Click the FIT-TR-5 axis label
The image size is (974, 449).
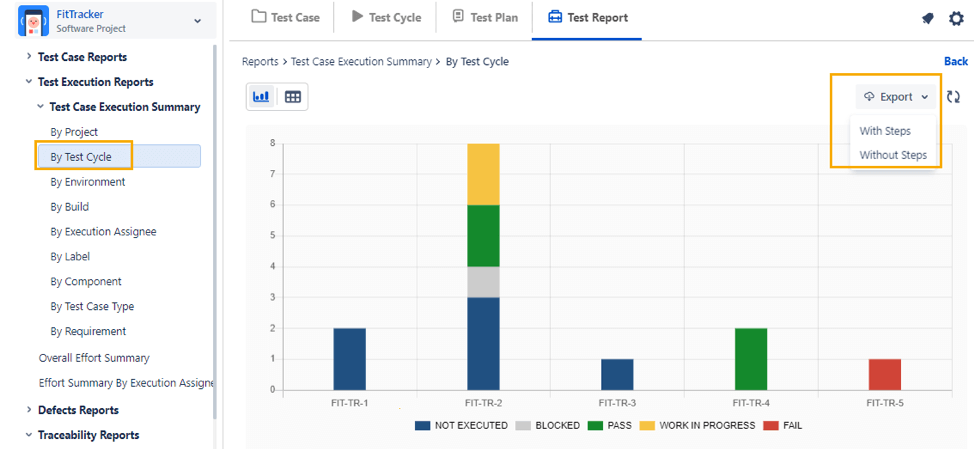[885, 403]
